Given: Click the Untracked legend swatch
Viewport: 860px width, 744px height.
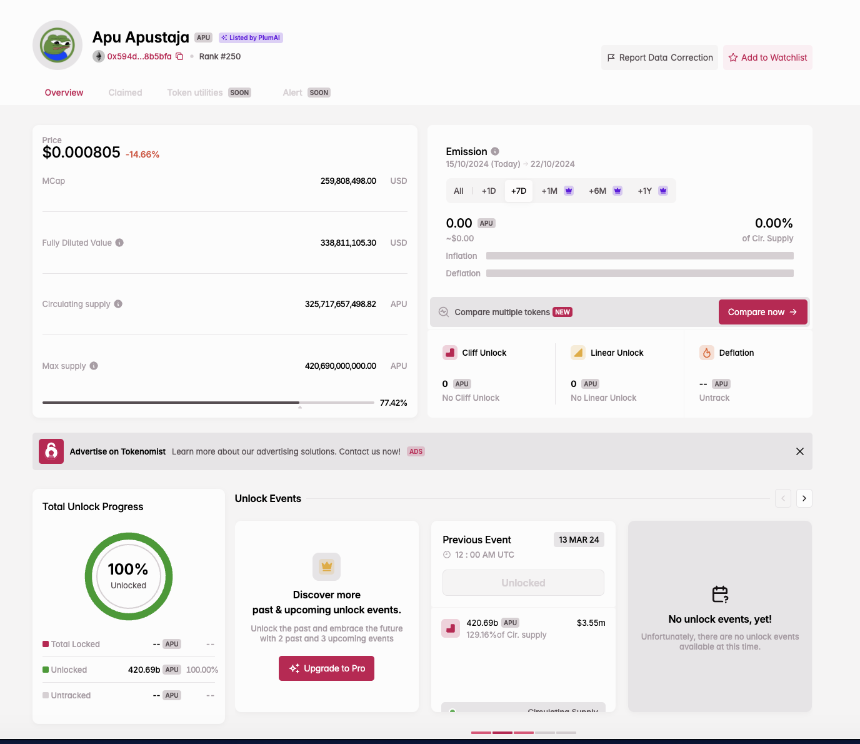Looking at the screenshot, I should (46, 695).
